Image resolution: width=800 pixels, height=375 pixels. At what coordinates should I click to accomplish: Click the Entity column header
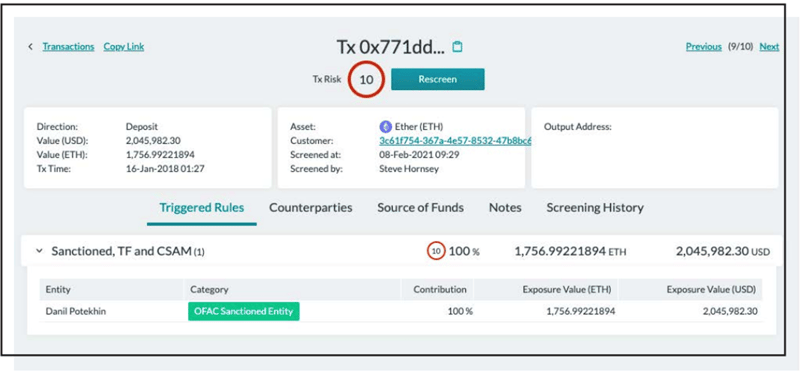click(58, 289)
